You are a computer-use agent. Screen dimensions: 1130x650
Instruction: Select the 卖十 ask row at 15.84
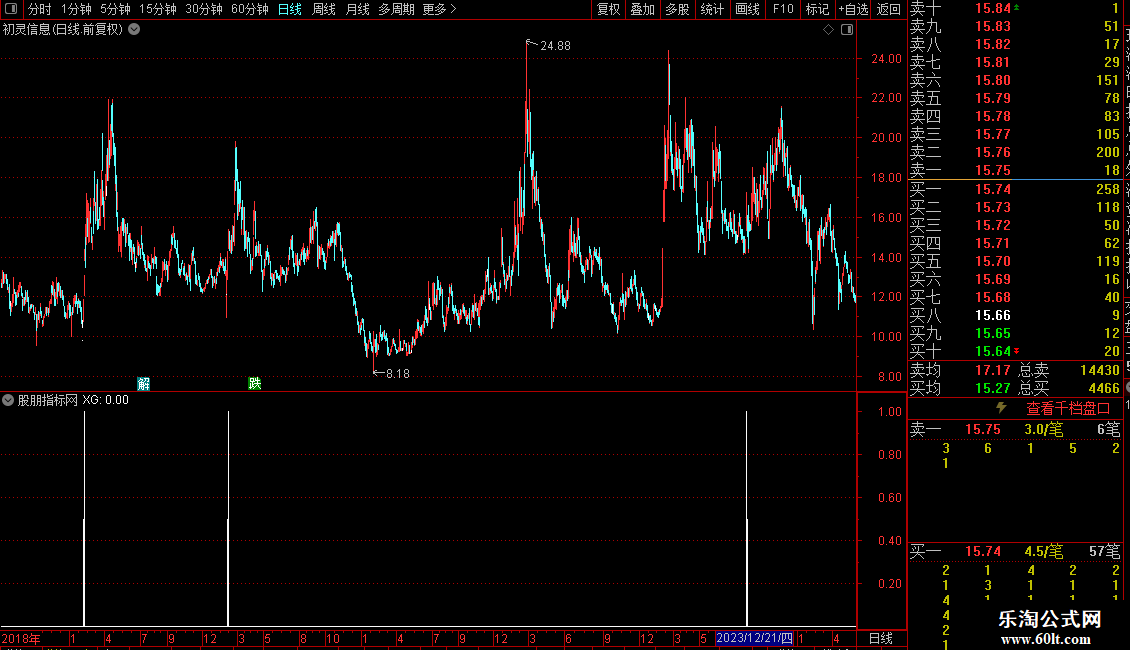coord(1015,8)
